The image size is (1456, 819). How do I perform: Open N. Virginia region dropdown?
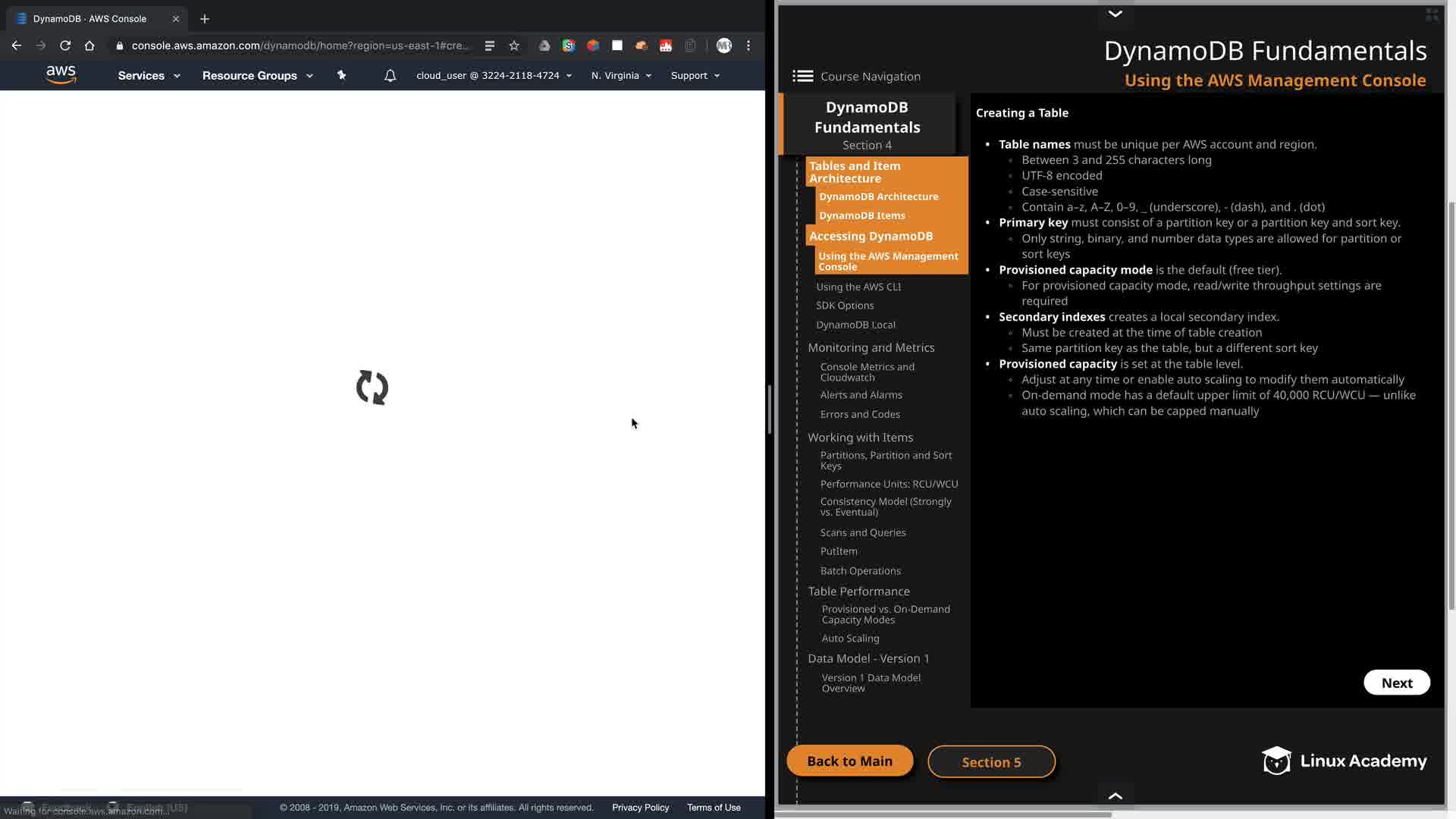pos(621,75)
